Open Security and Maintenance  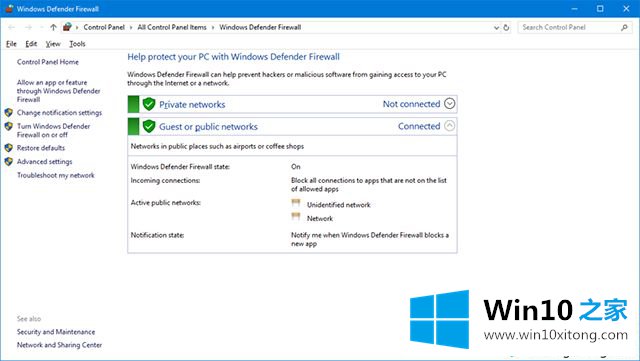point(56,332)
